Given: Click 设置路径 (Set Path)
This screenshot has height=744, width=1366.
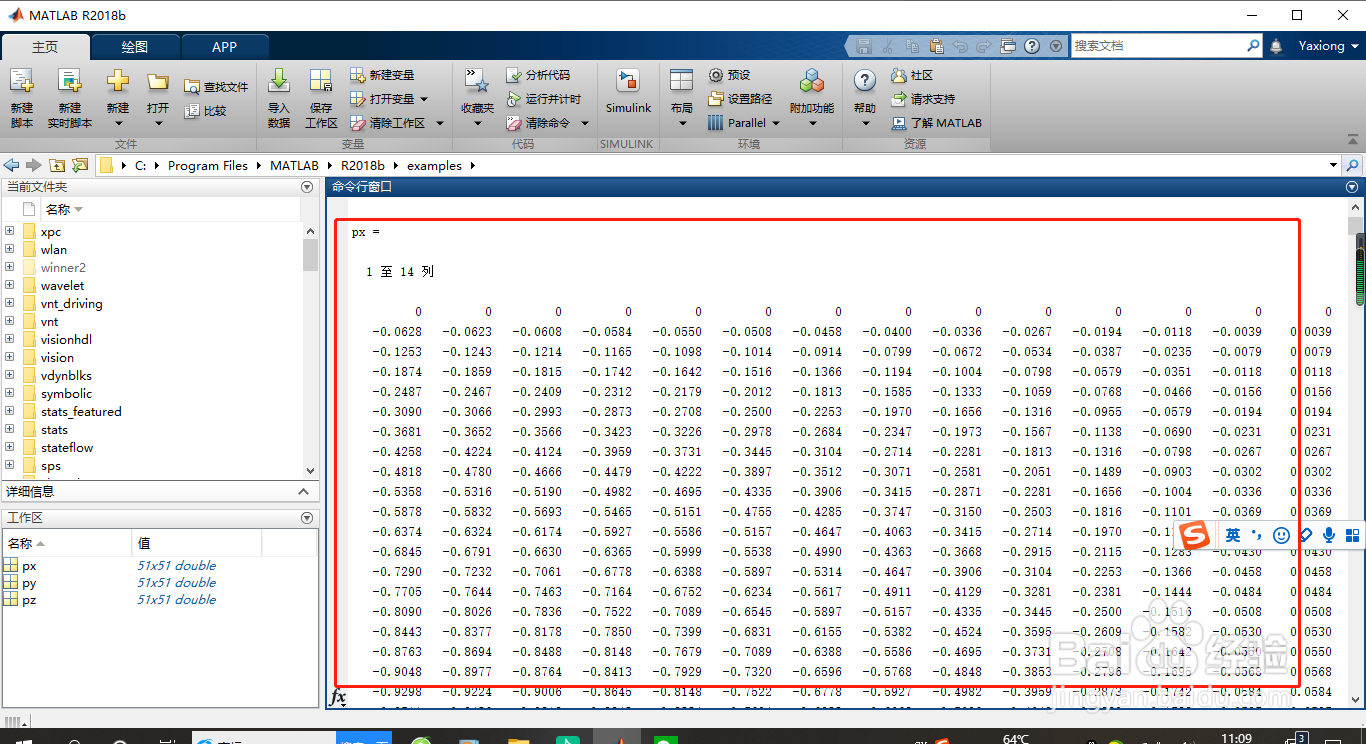Looking at the screenshot, I should (x=740, y=99).
